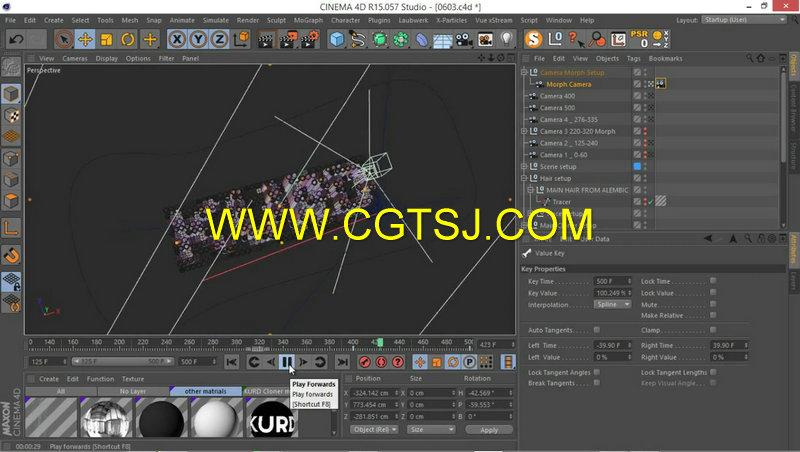The image size is (800, 452).
Task: Click the Record Active Objects button
Action: (364, 362)
